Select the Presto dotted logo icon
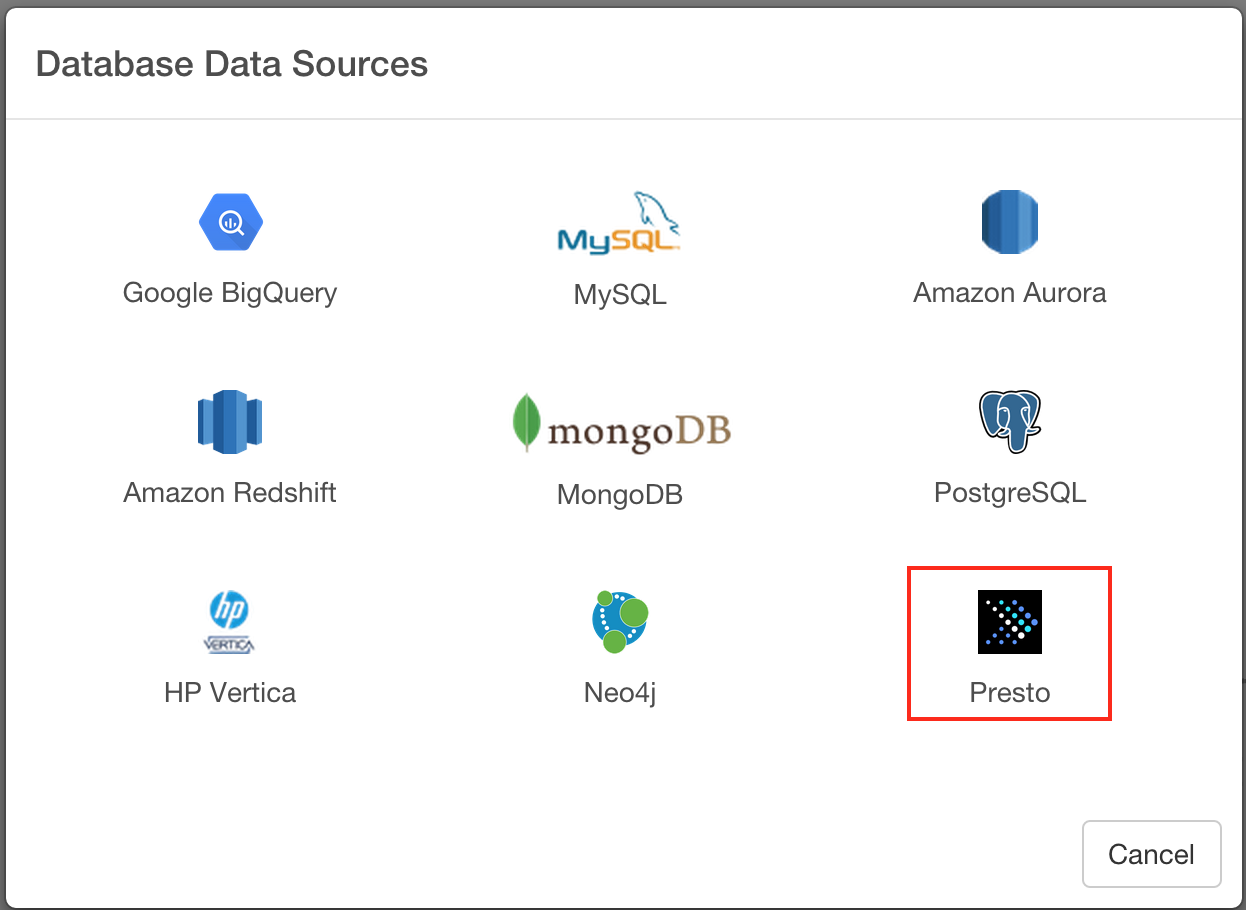The height and width of the screenshot is (910, 1246). coord(1009,622)
